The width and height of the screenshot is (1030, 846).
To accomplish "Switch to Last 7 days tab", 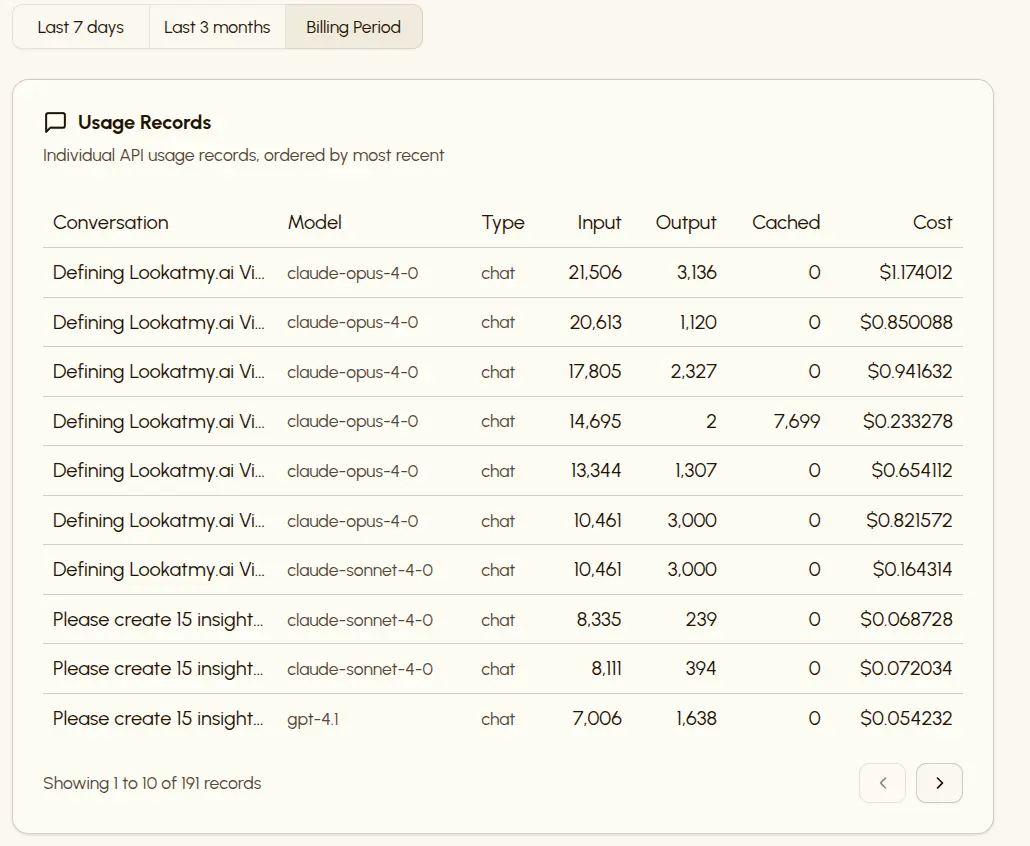I will tap(81, 27).
